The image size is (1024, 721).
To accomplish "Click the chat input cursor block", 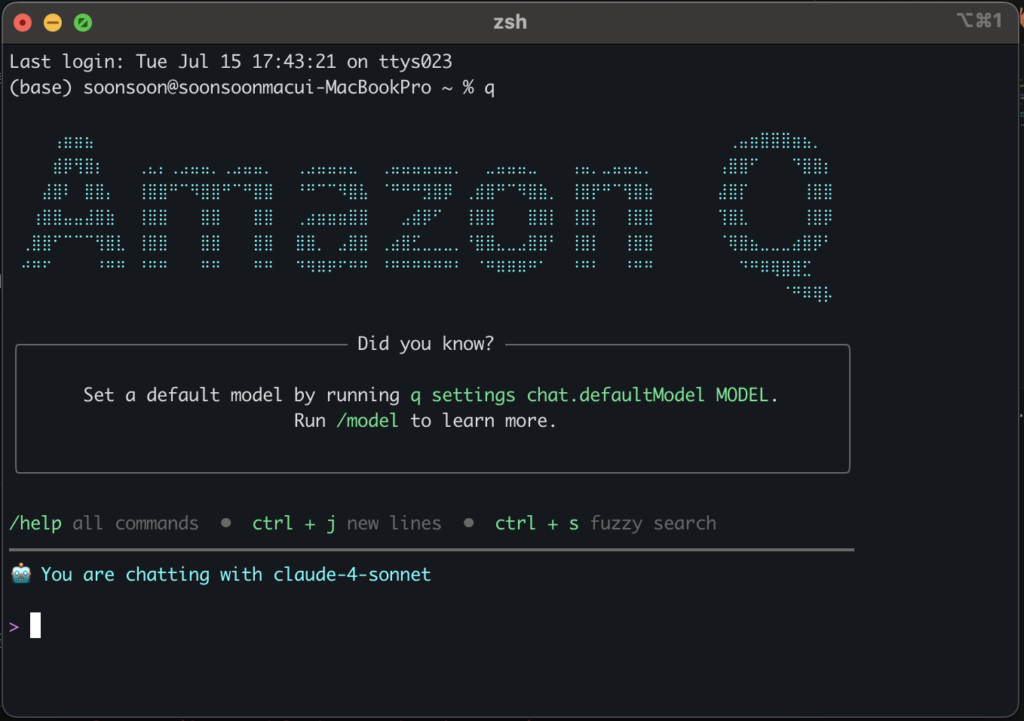I will [x=35, y=625].
